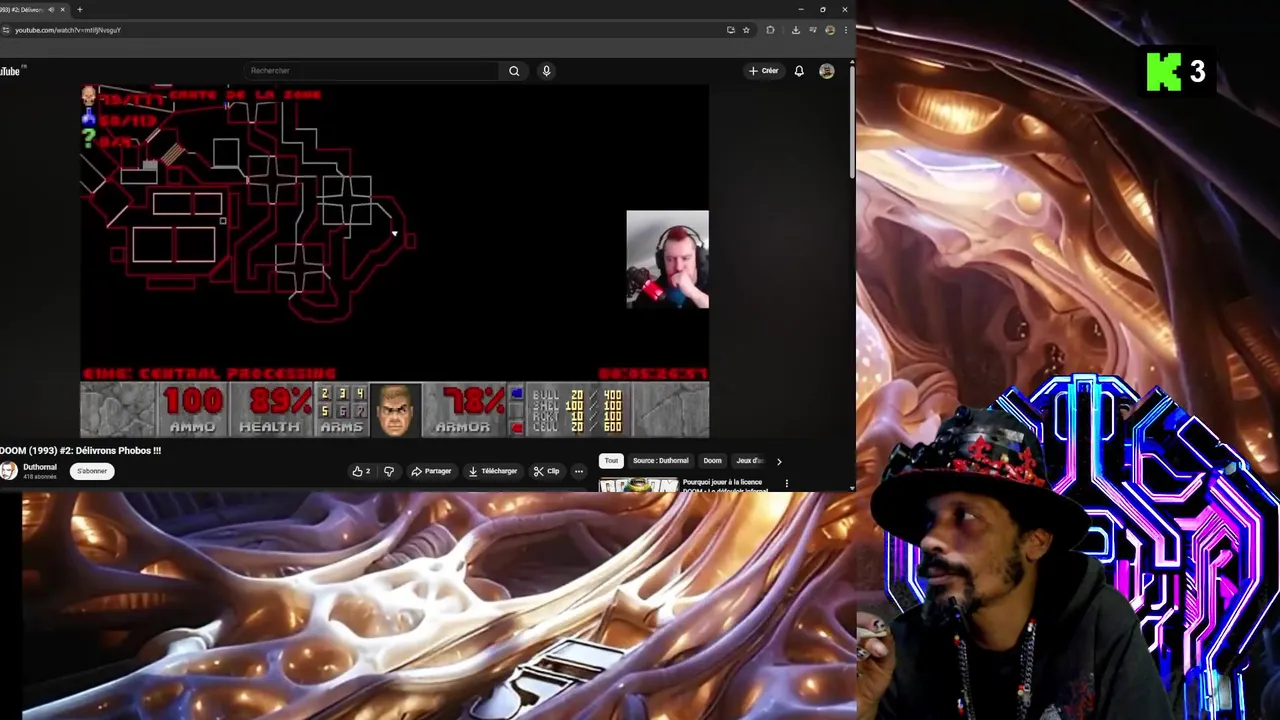Open more actions ellipsis under the video
Image resolution: width=1280 pixels, height=720 pixels.
578,471
